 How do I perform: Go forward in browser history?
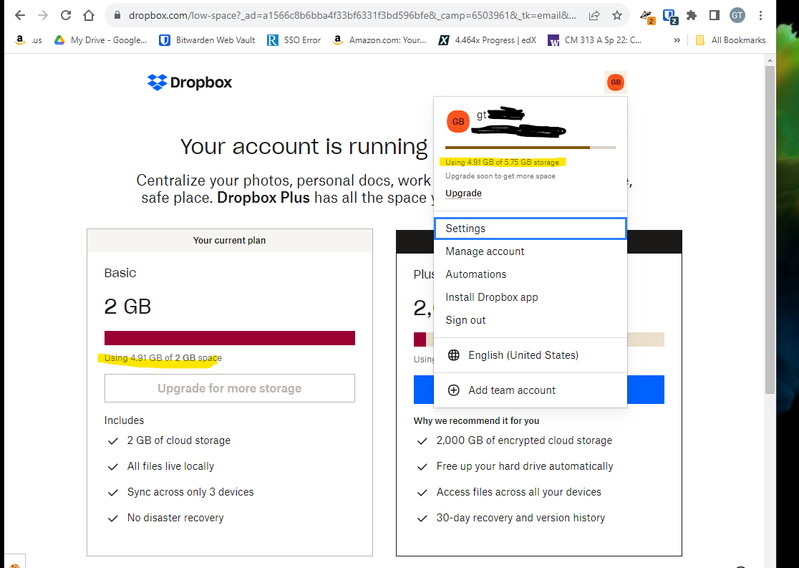(x=43, y=15)
